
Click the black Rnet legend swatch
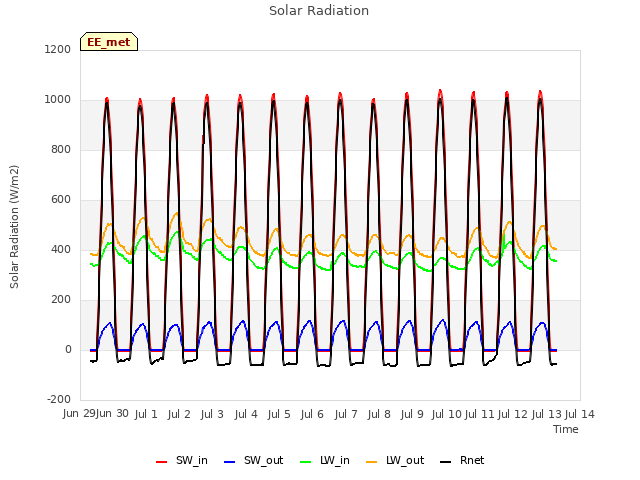(446, 462)
